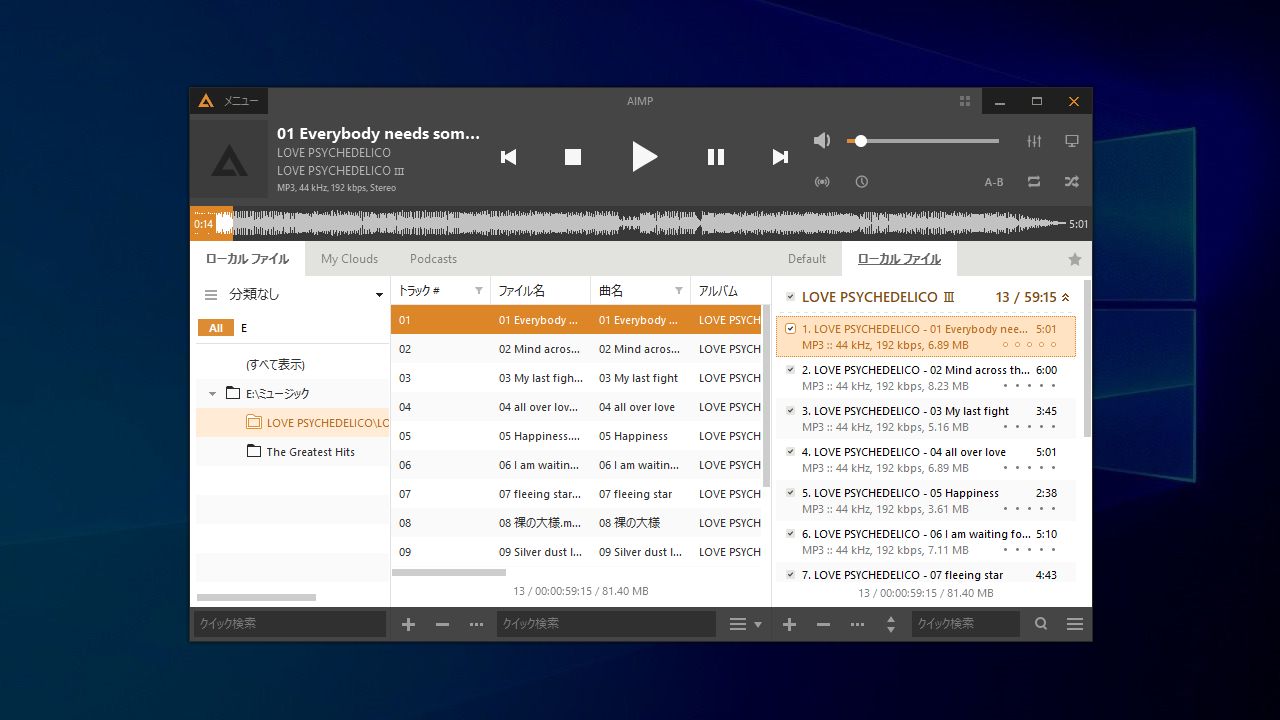Uncheck playlist track 1 Everybody needs checkbox
Image resolution: width=1280 pixels, height=720 pixels.
pos(790,329)
